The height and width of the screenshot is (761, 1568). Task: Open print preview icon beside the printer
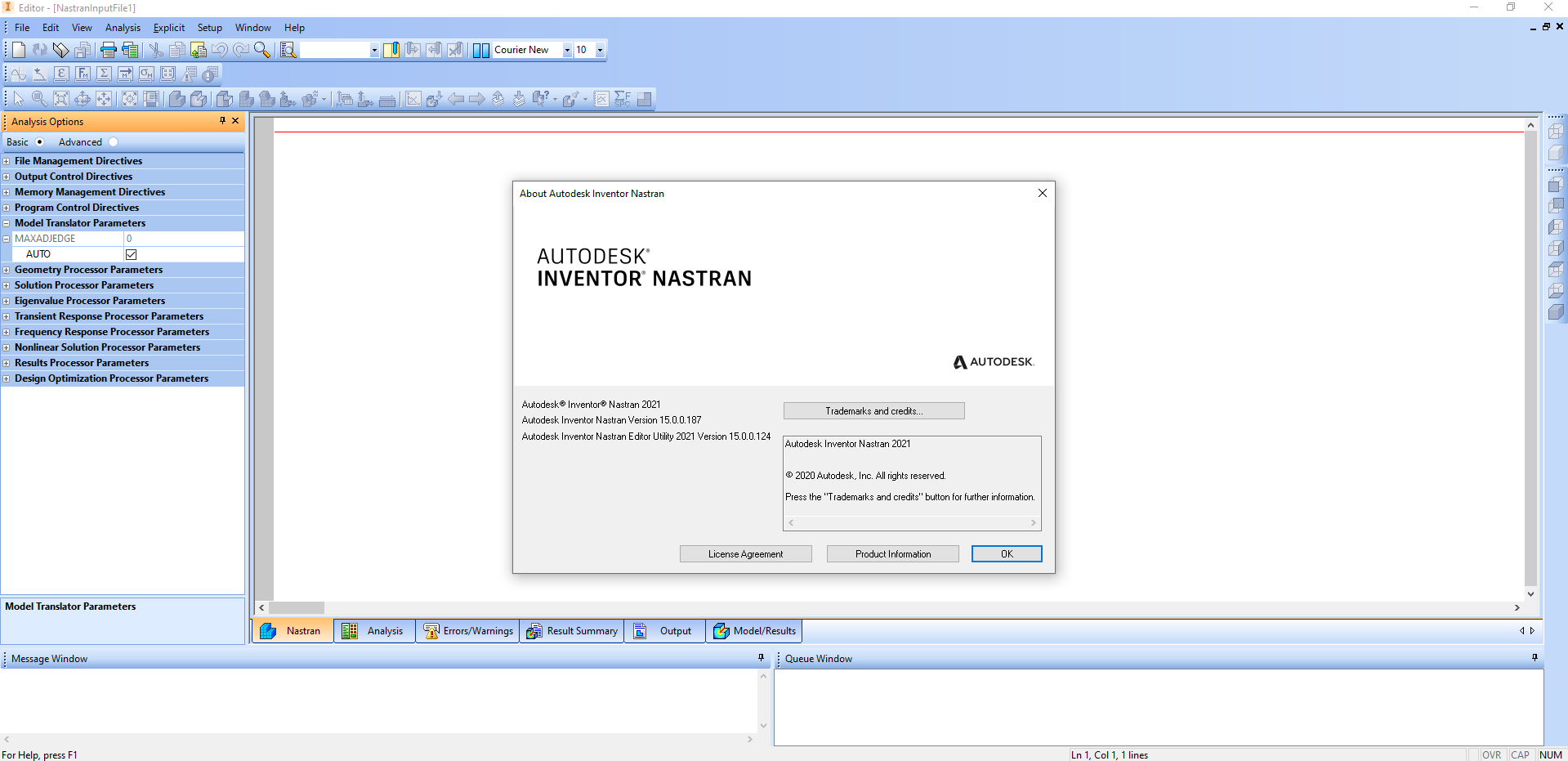(x=129, y=50)
